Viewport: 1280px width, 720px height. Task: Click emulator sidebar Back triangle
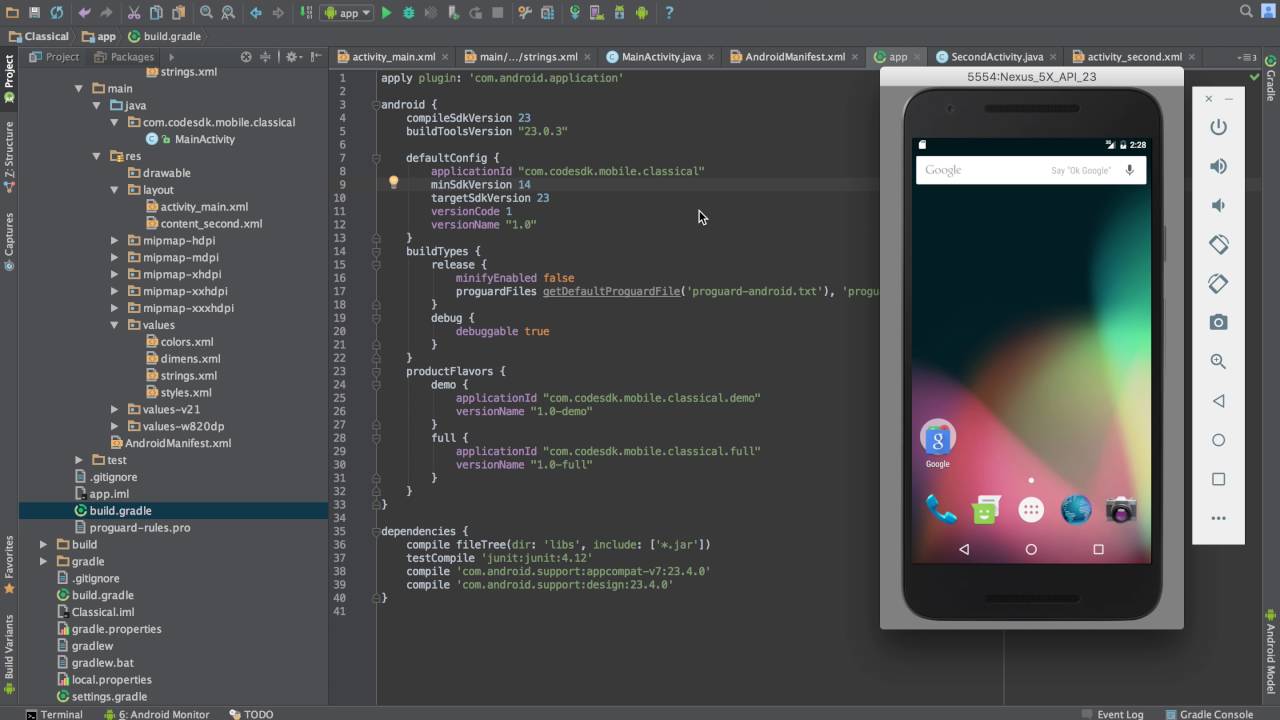click(x=1218, y=401)
